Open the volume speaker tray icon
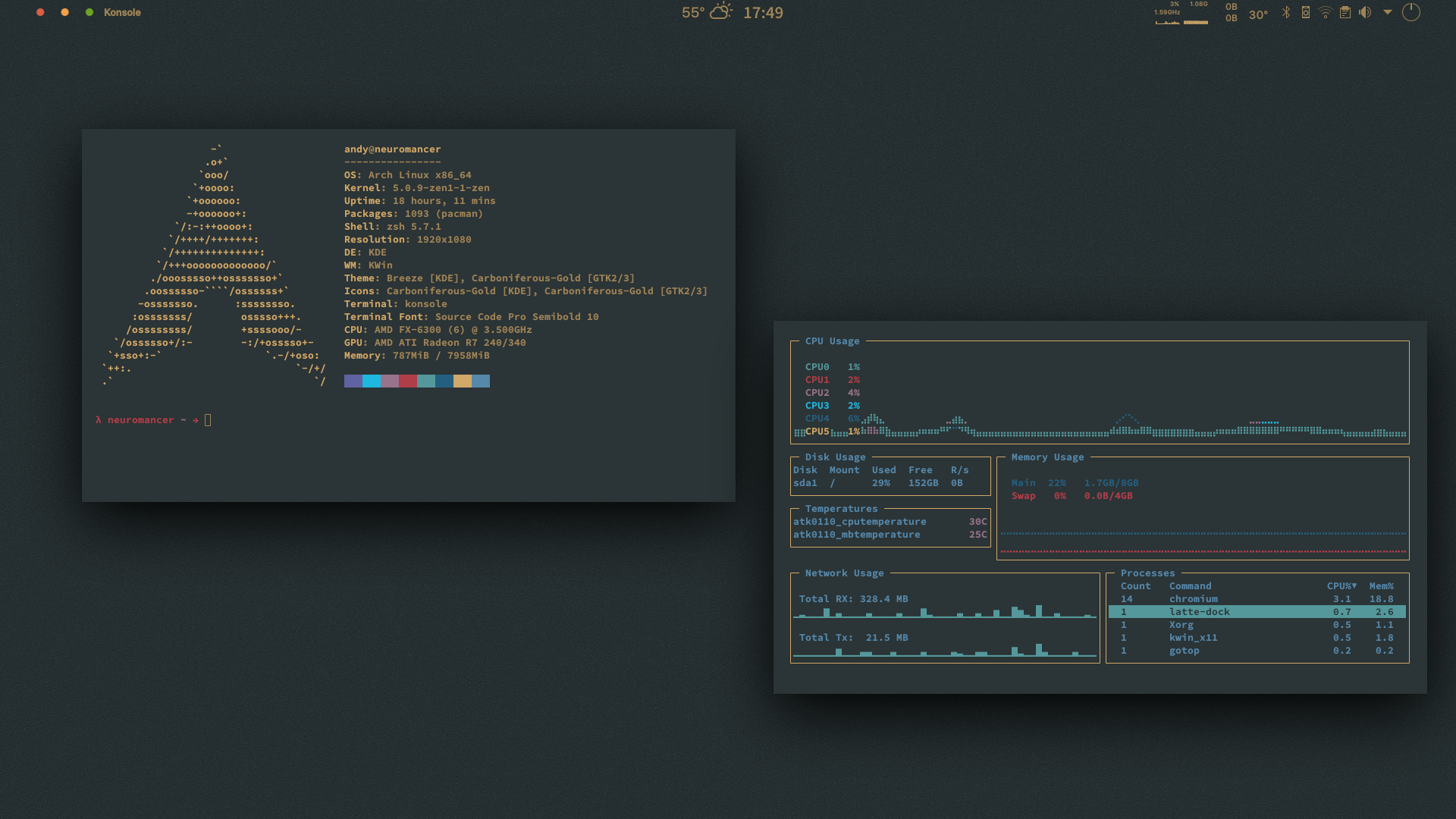The image size is (1456, 819). coord(1365,12)
